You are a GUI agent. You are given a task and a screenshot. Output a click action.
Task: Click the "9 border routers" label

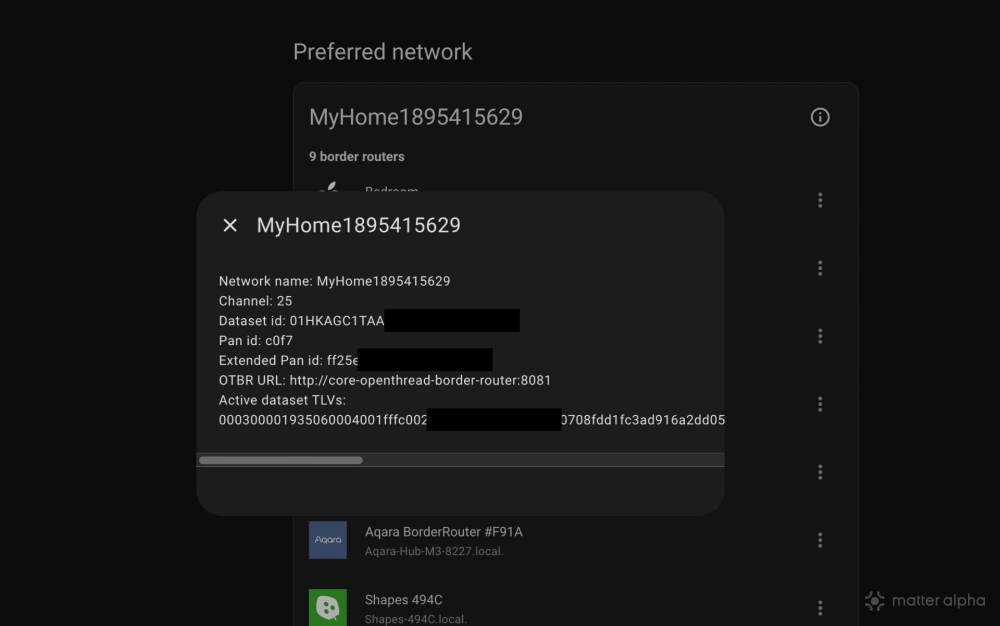point(357,157)
